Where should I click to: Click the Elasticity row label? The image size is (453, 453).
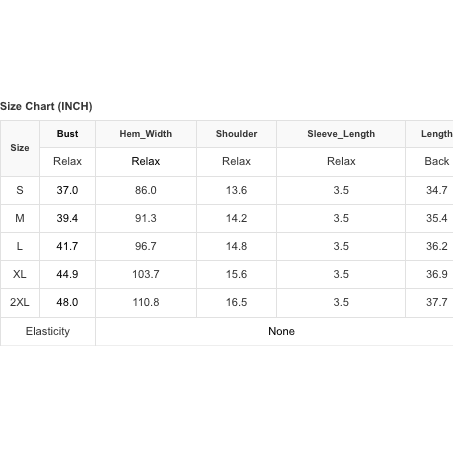tap(48, 331)
